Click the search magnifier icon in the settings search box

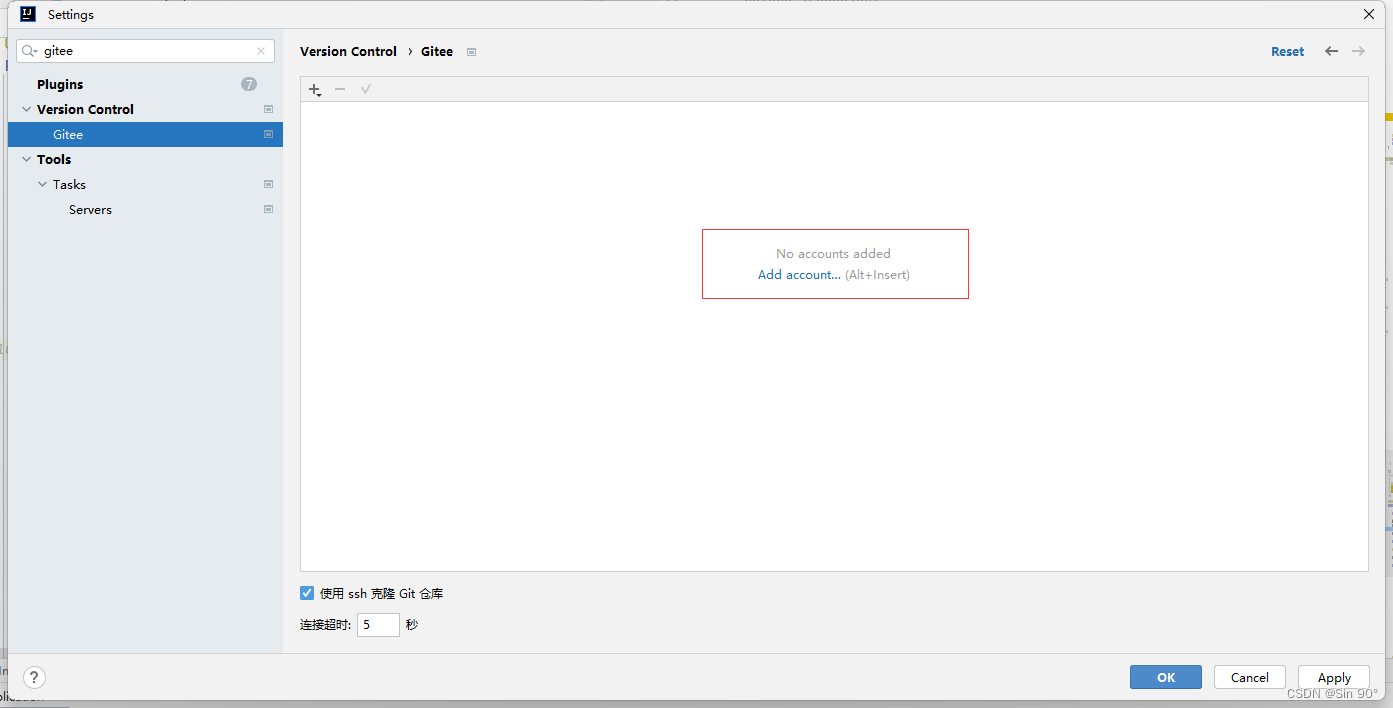[x=29, y=50]
